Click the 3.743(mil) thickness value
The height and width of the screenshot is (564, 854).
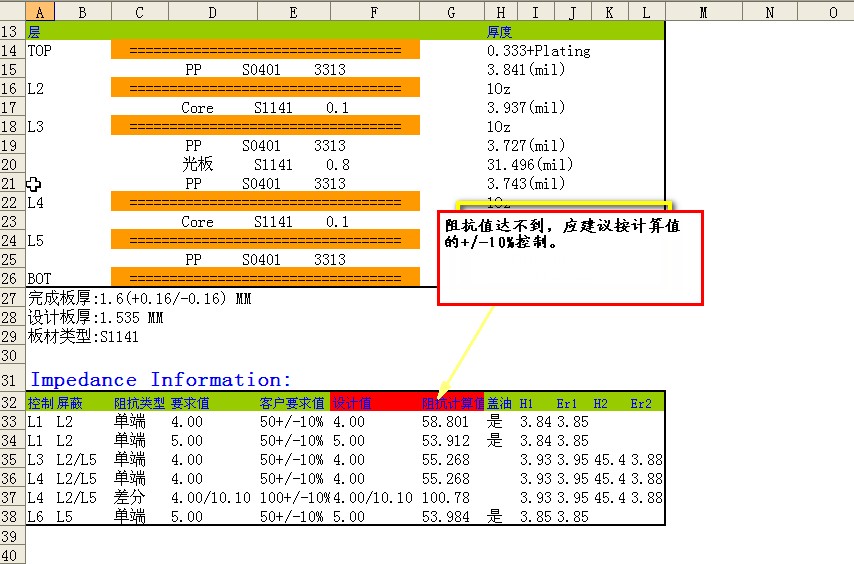526,183
